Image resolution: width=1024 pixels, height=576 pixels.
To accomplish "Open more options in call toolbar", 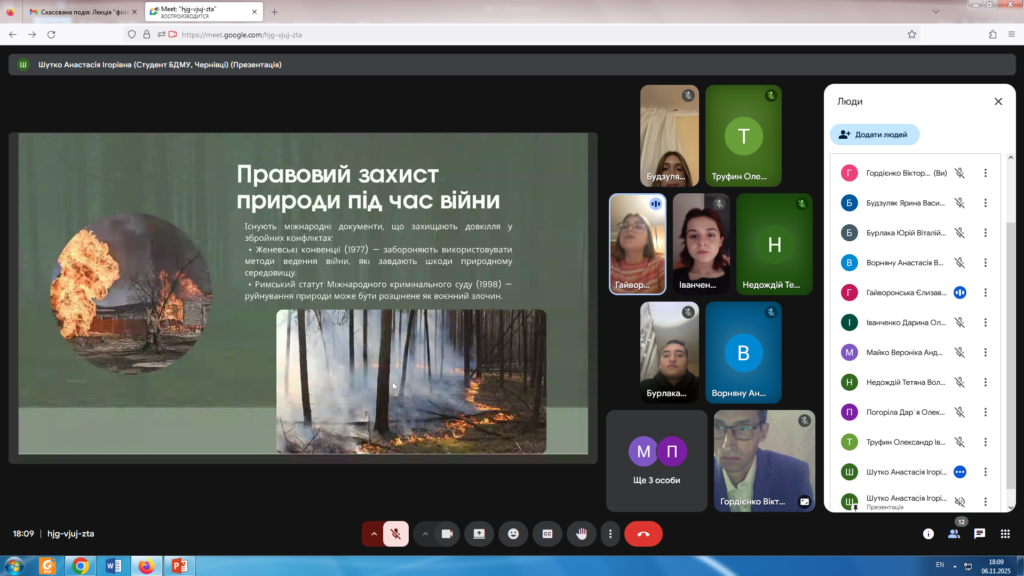I will 610,534.
